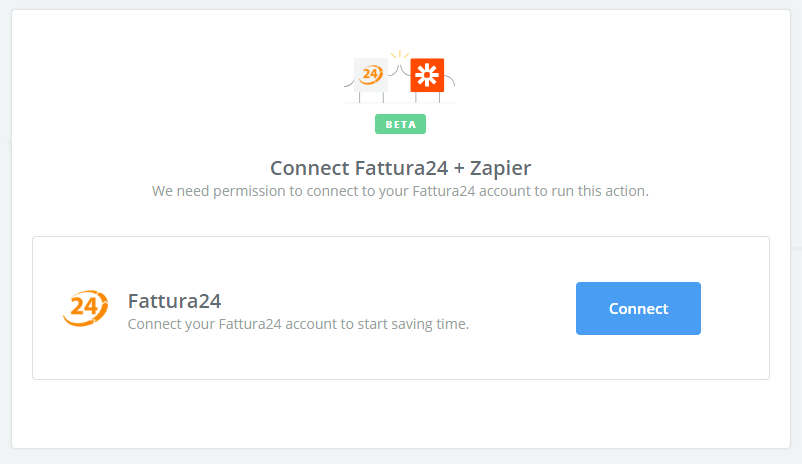802x464 pixels.
Task: Click 'Connect your Fattura24 account' subtitle
Action: click(298, 324)
